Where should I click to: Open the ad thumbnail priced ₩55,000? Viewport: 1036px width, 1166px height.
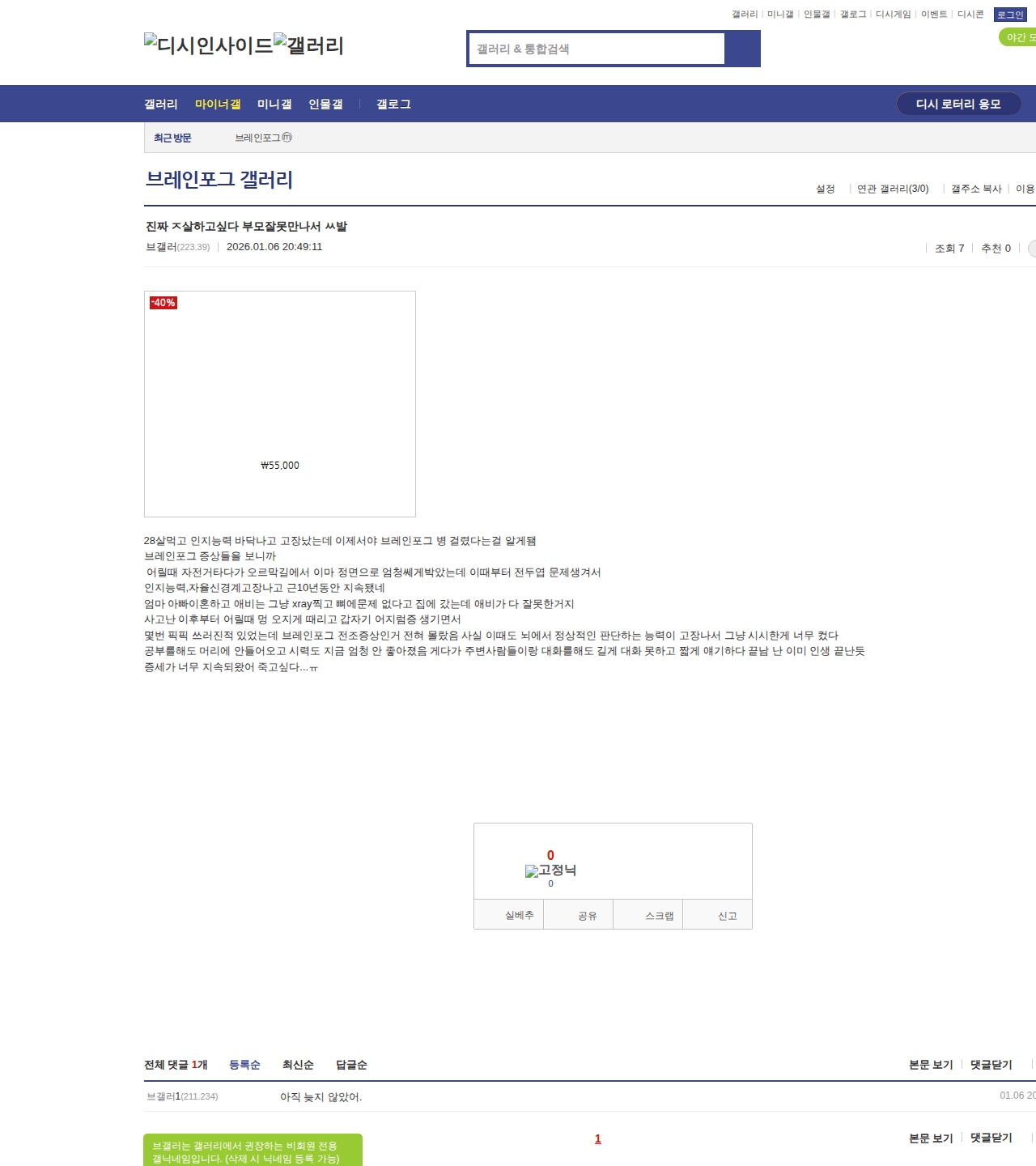pyautogui.click(x=280, y=404)
